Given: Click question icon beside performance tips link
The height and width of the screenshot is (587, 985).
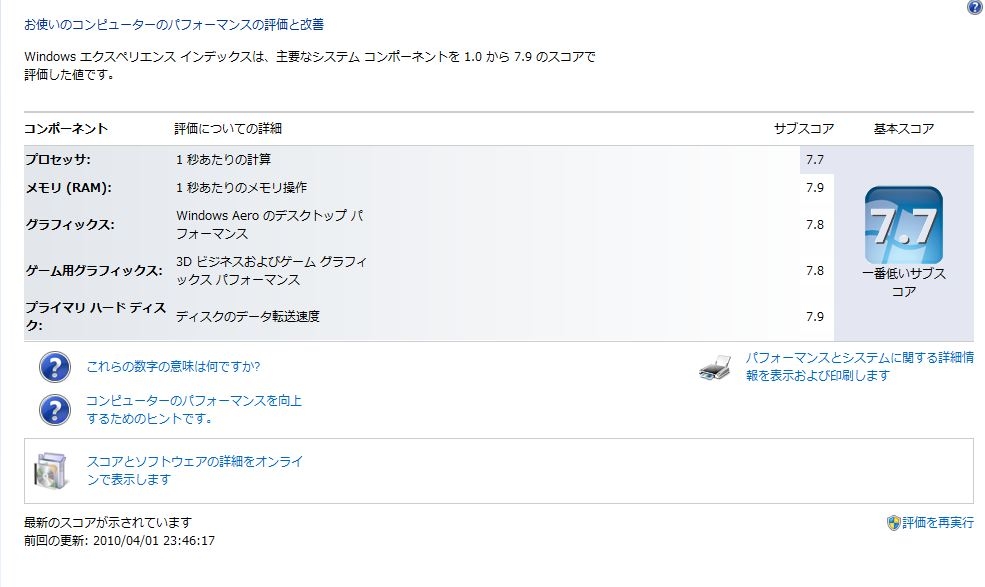Looking at the screenshot, I should [x=55, y=409].
